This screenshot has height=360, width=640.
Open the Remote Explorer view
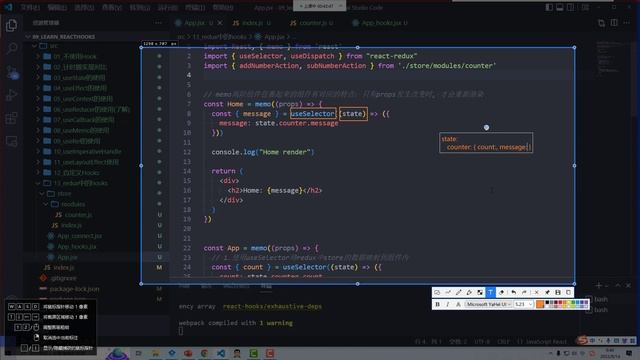click(x=11, y=141)
